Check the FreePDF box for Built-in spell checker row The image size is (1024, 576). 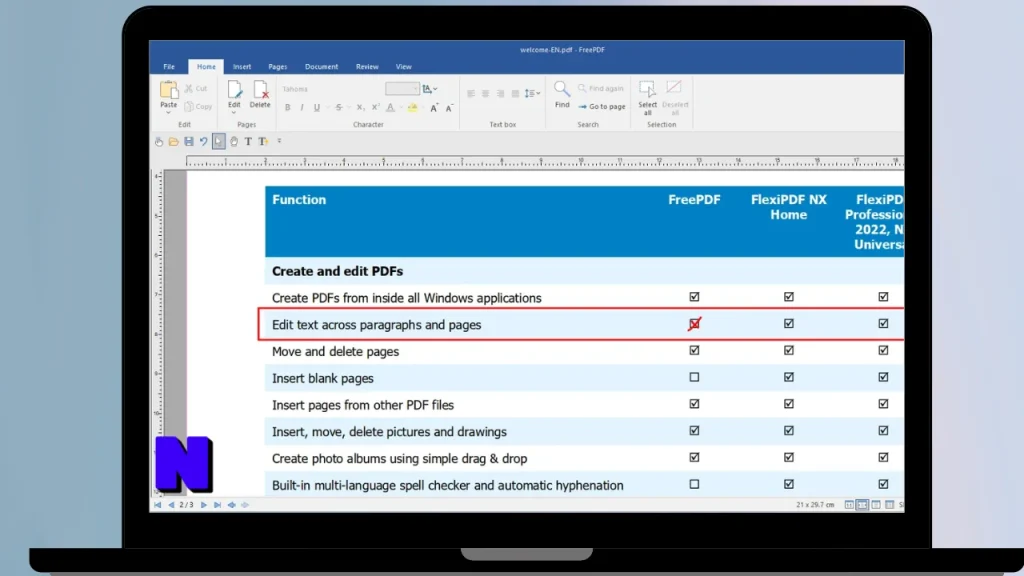(694, 485)
